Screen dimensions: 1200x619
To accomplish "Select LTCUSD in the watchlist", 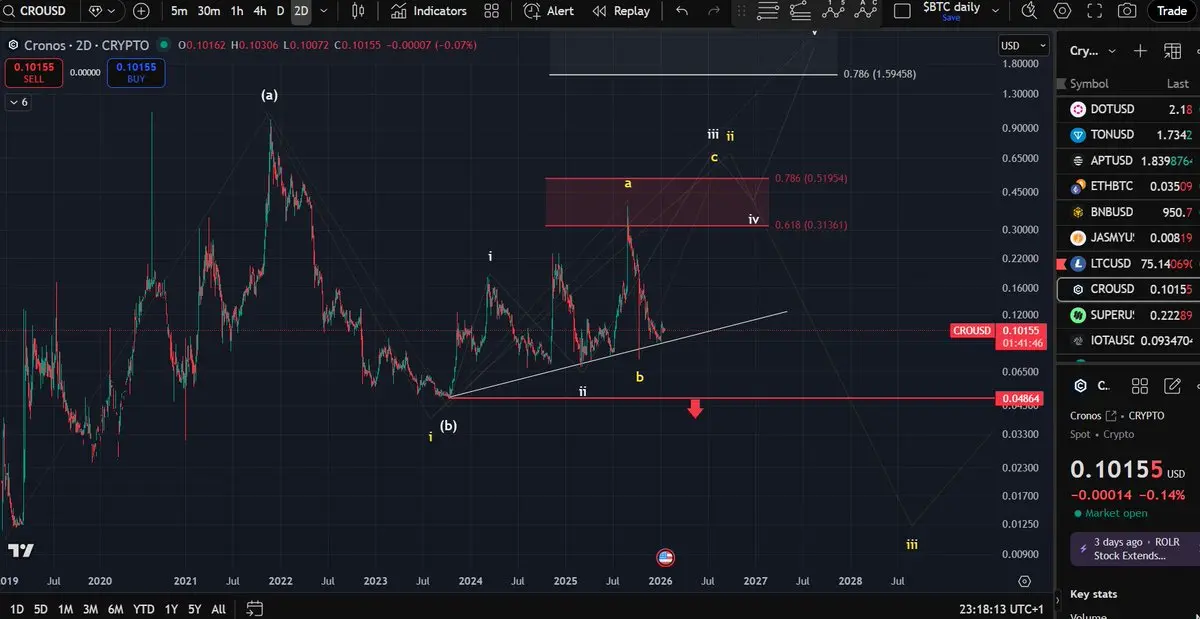I will pos(1128,264).
